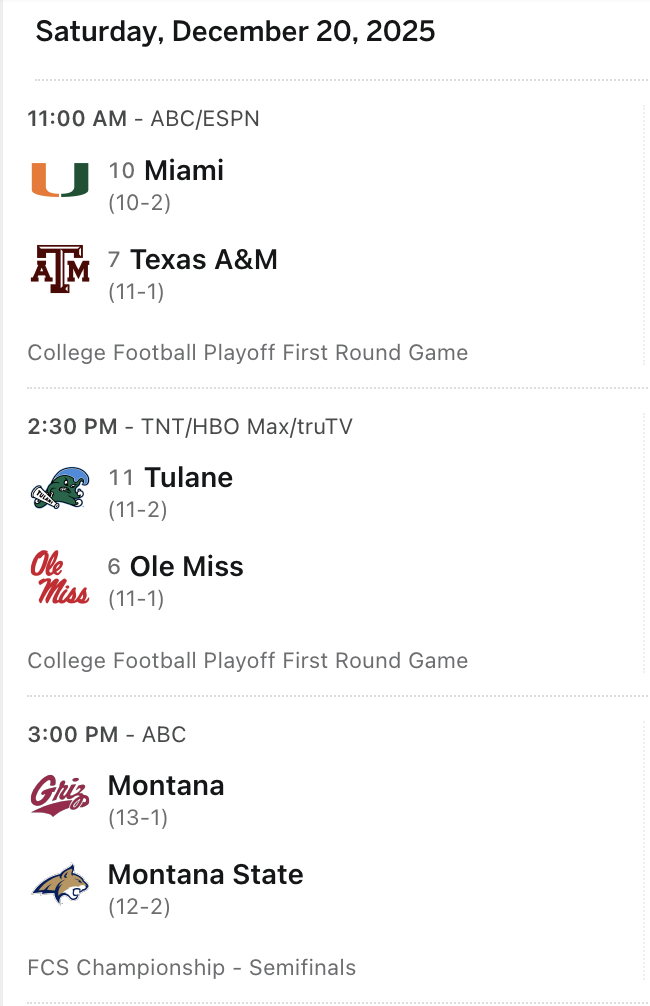Click the Ole Miss logo

point(60,577)
